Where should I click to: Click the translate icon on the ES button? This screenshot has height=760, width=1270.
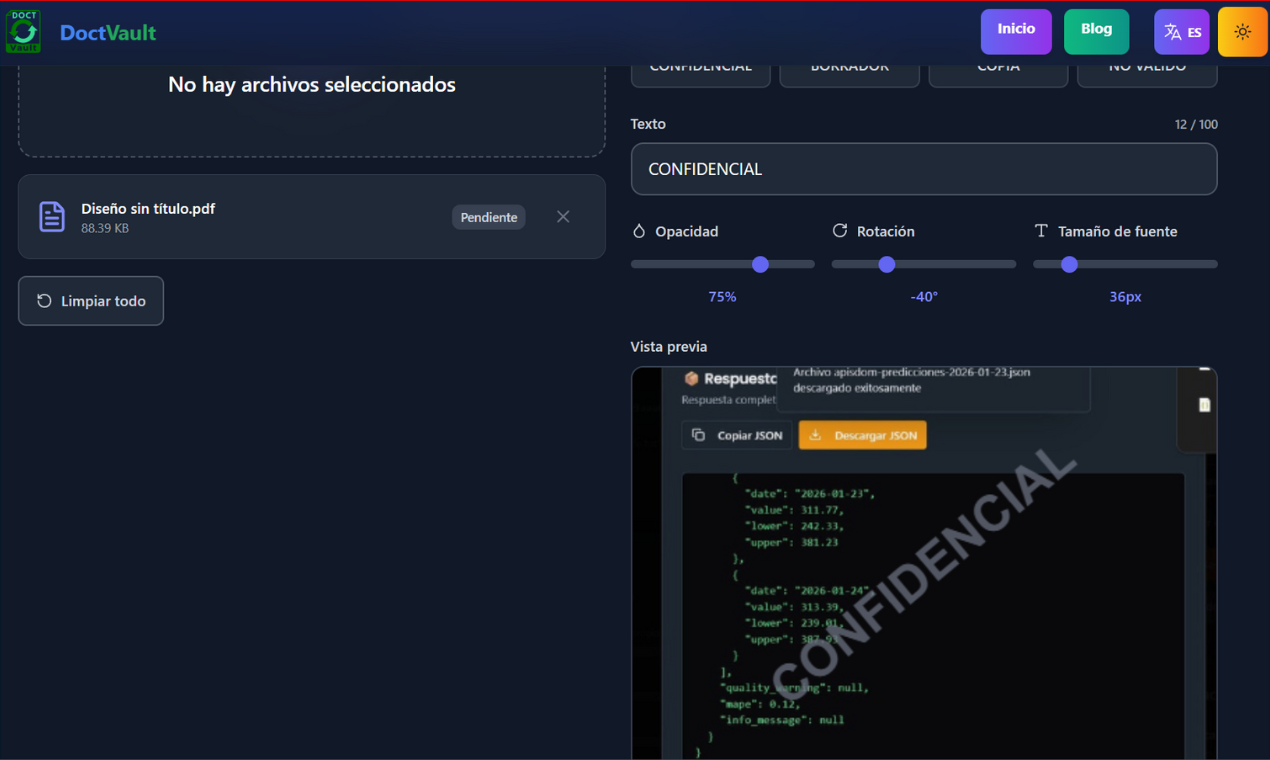pyautogui.click(x=1172, y=31)
